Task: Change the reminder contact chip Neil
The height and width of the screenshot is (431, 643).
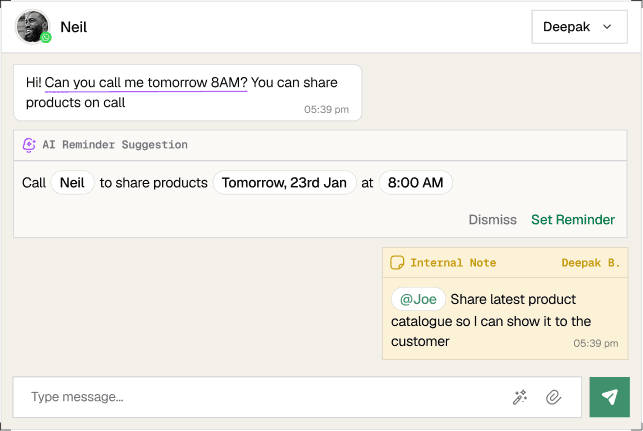Action: (72, 183)
